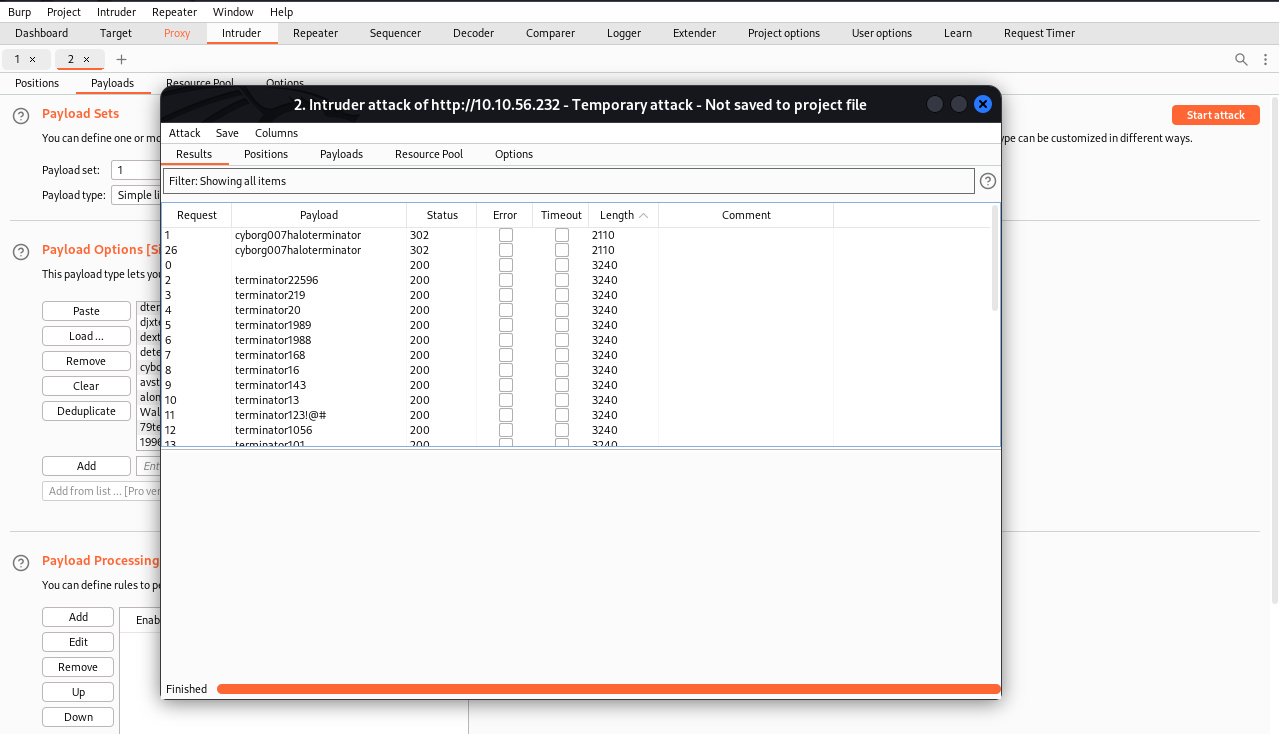Open attack window Resource Pool tab
Image resolution: width=1279 pixels, height=734 pixels.
pos(429,154)
